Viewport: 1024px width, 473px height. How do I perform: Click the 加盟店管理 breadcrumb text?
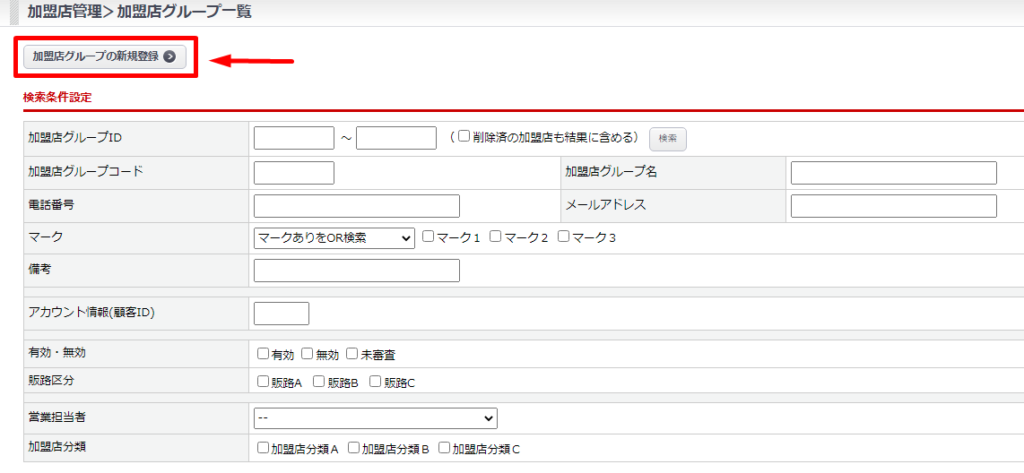pos(65,12)
